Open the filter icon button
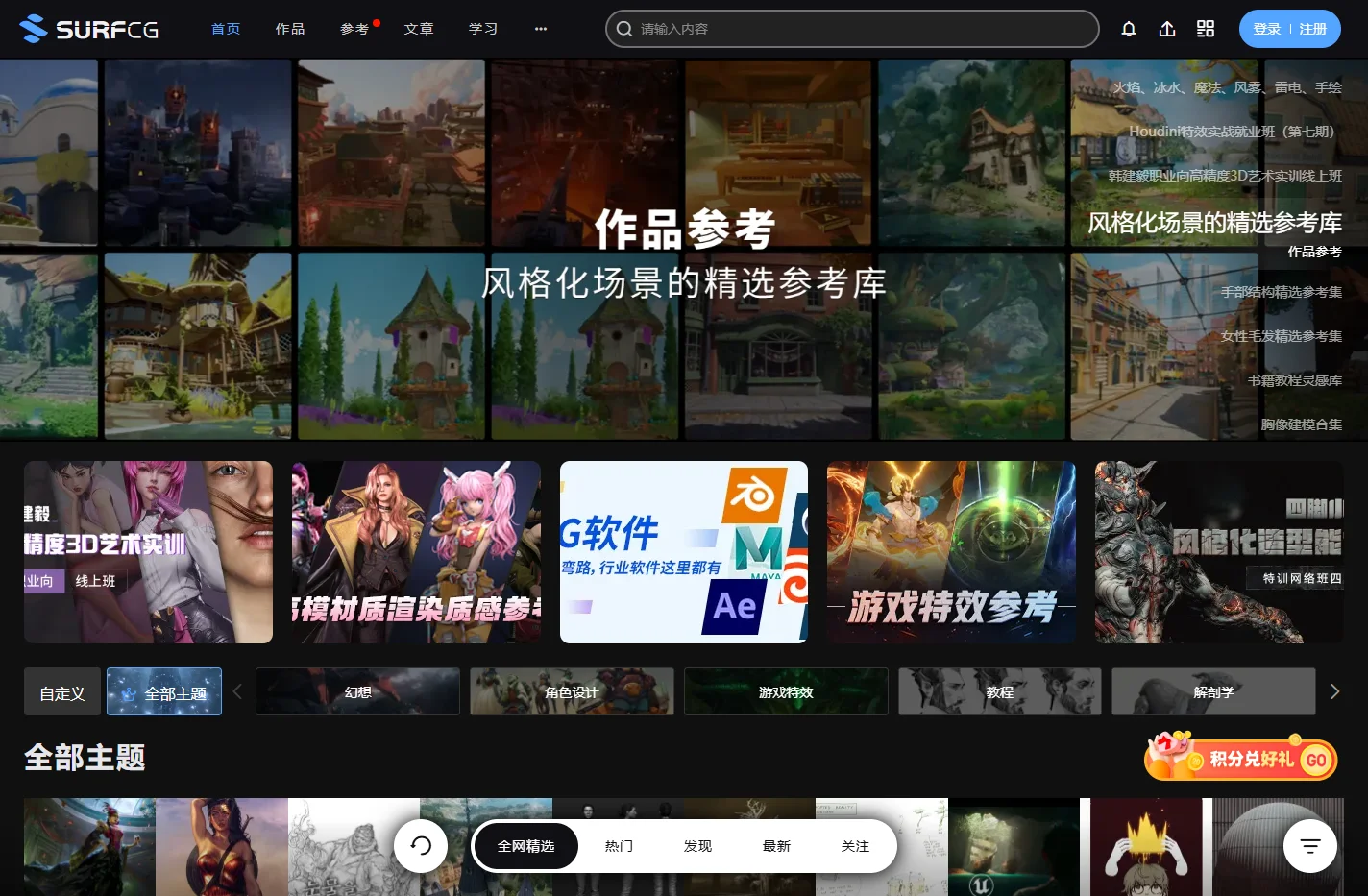The height and width of the screenshot is (896, 1368). coord(1310,846)
